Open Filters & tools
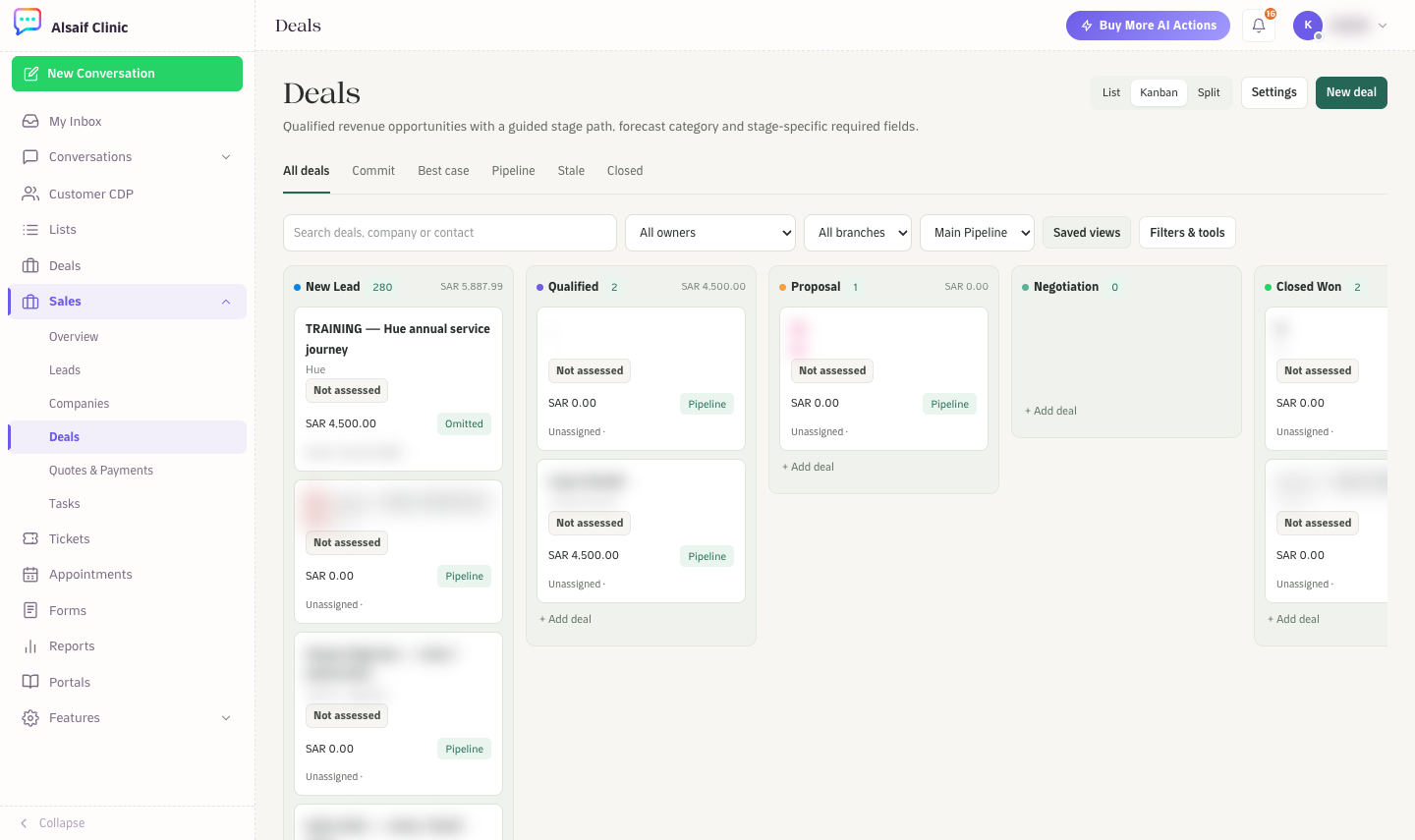The image size is (1415, 840). tap(1187, 233)
